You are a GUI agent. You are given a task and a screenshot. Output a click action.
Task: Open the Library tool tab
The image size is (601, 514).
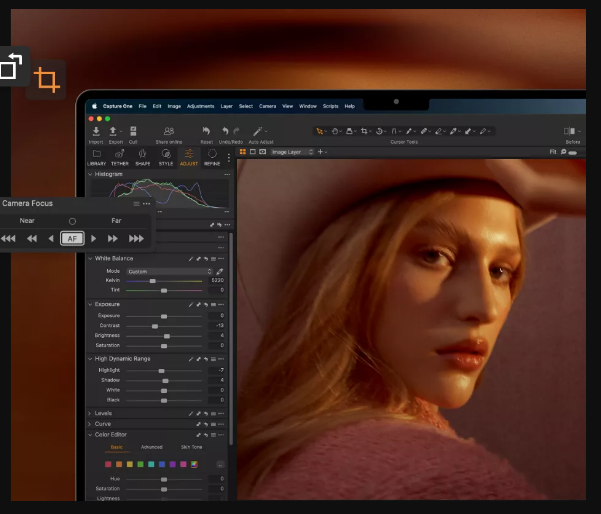tap(97, 158)
